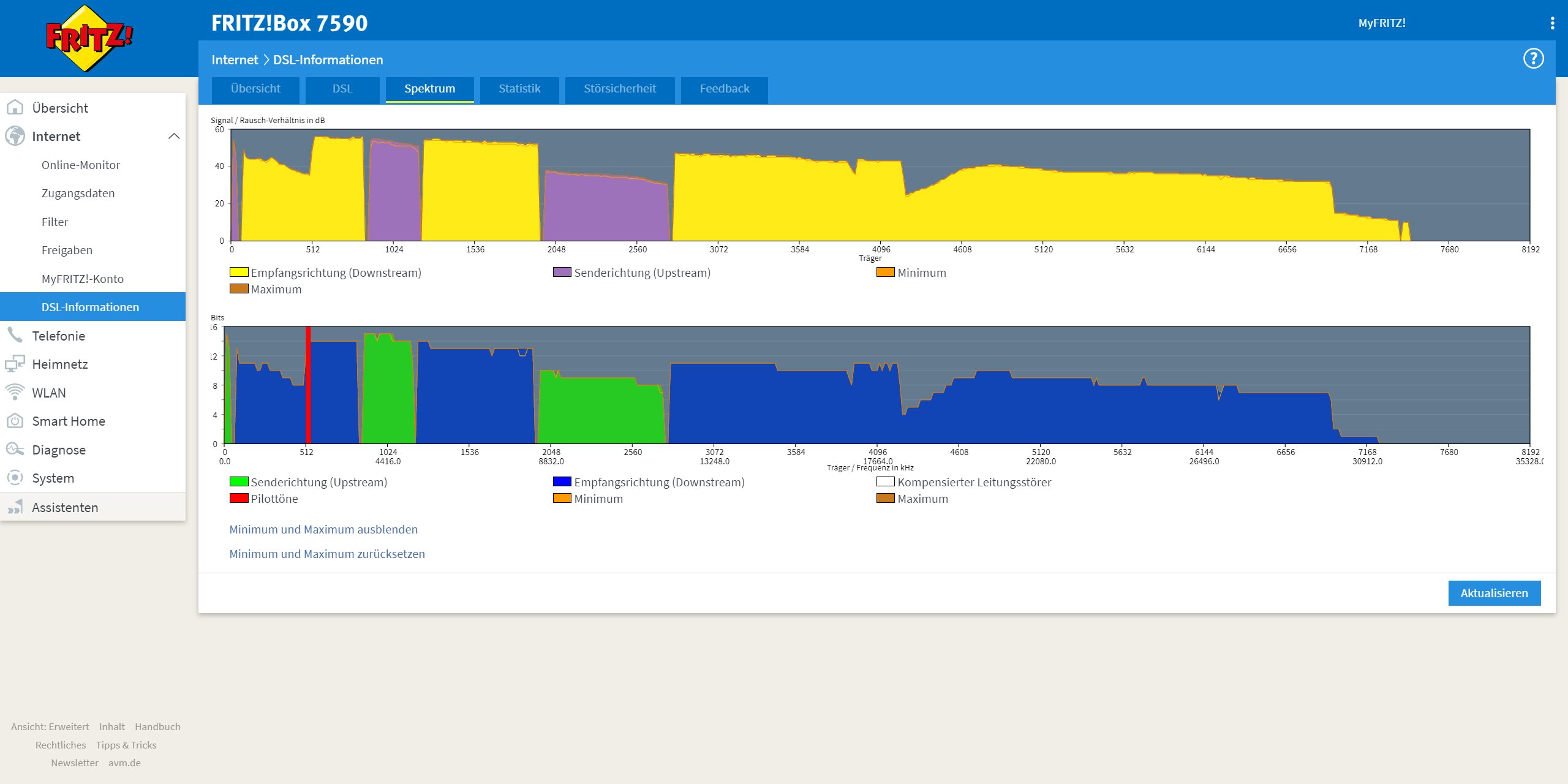Click the WLAN wifi icon
1568x784 pixels.
click(x=15, y=392)
